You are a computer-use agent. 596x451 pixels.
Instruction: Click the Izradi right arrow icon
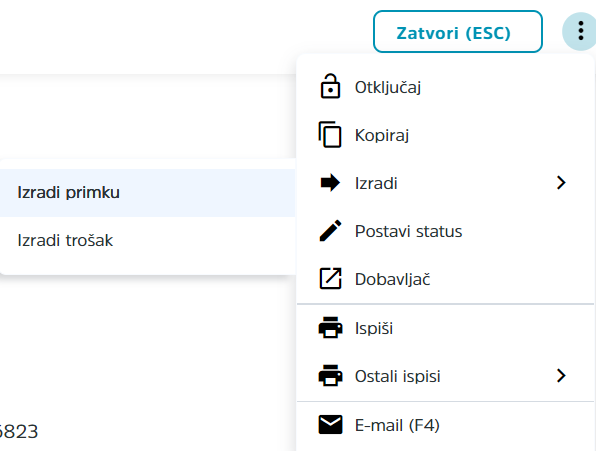pyautogui.click(x=330, y=183)
